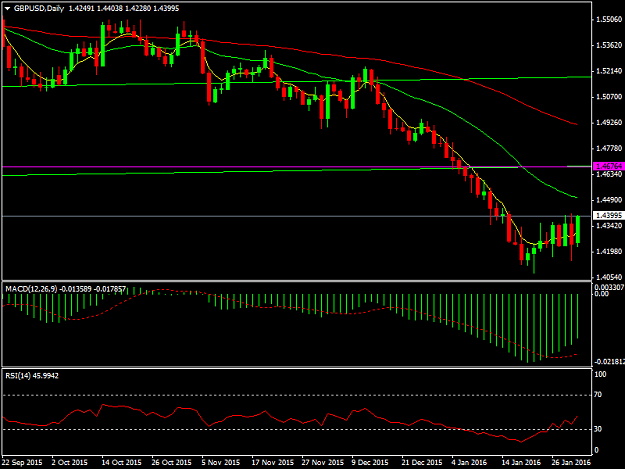Select the 1.55060 price scale value

pyautogui.click(x=609, y=19)
